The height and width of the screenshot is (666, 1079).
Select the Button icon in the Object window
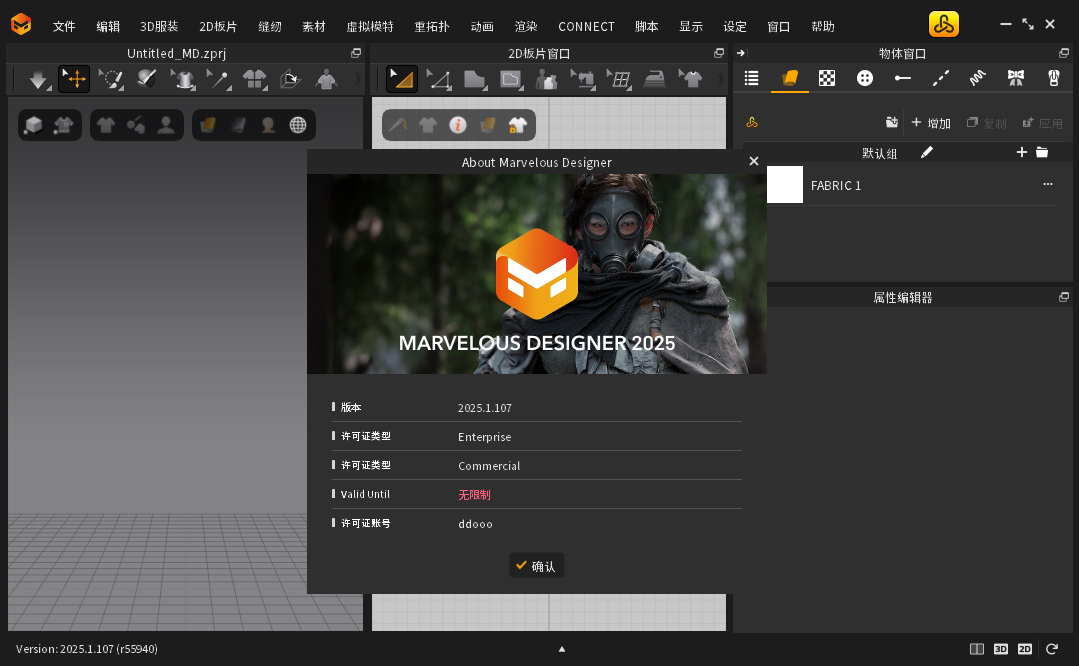863,77
